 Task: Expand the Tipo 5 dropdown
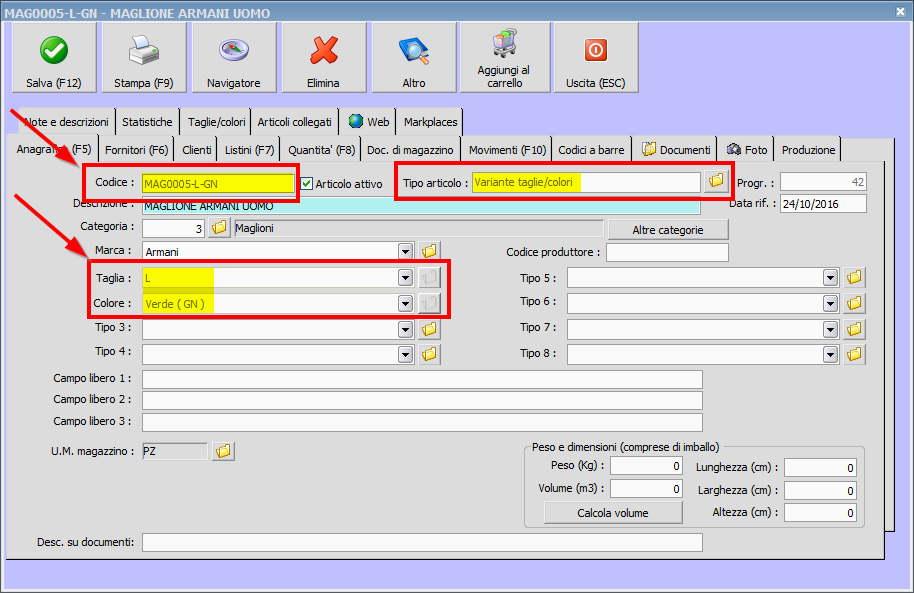830,277
